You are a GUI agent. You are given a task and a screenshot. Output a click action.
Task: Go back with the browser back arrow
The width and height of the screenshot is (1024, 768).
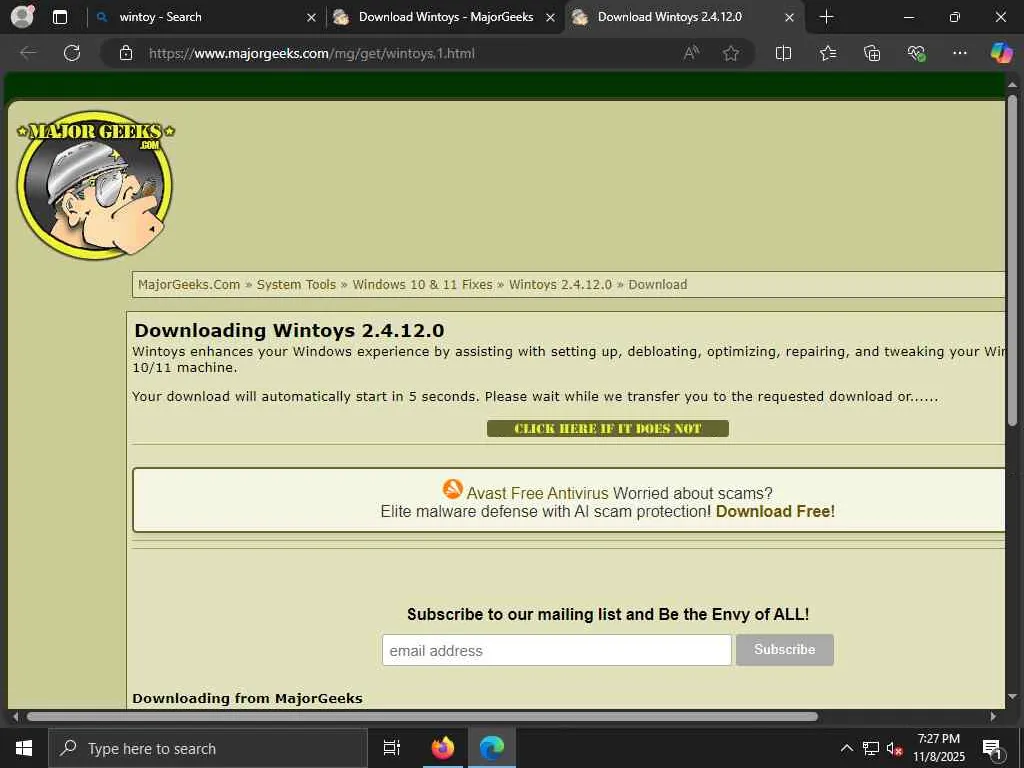click(28, 53)
